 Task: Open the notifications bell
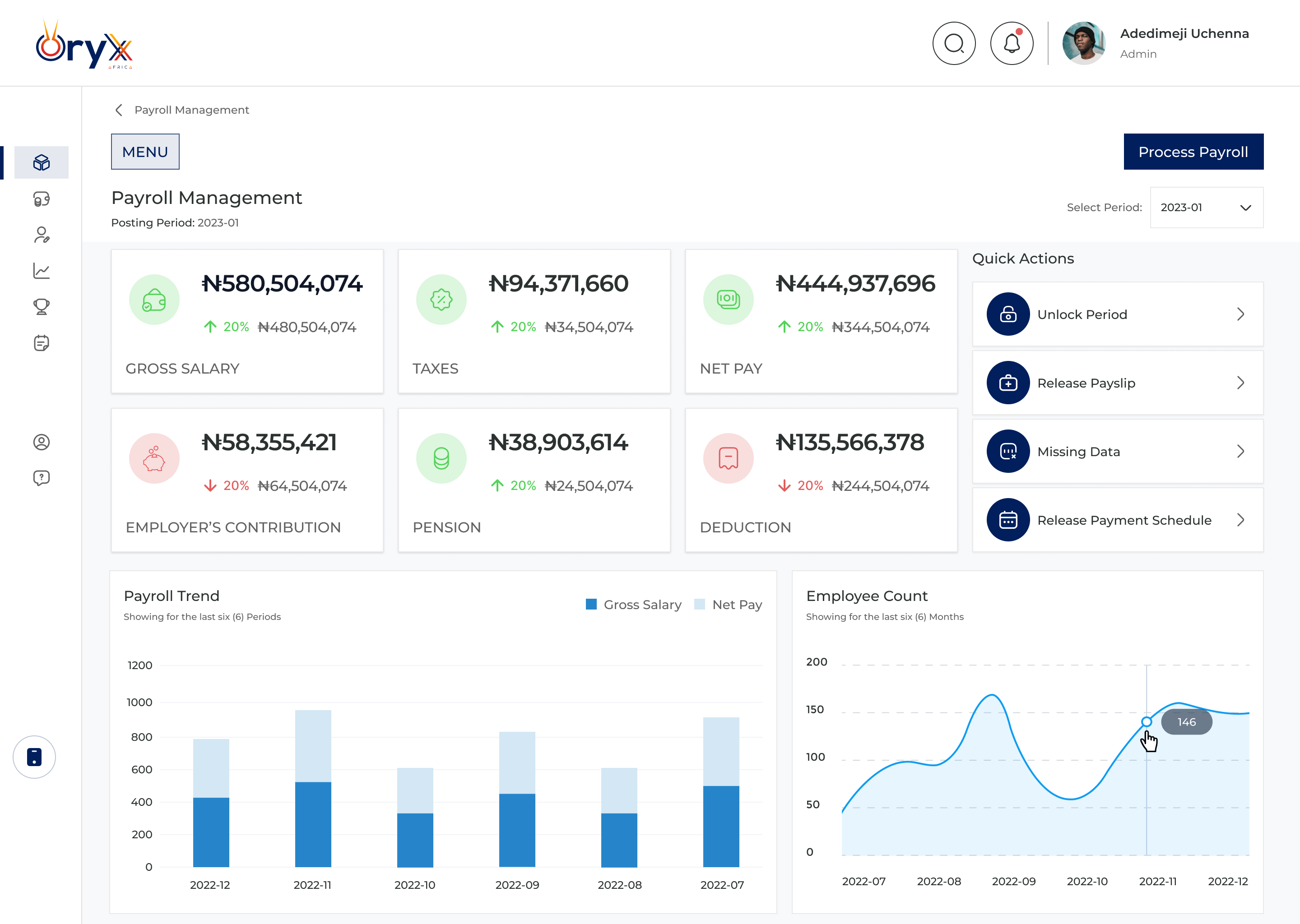(x=1012, y=44)
